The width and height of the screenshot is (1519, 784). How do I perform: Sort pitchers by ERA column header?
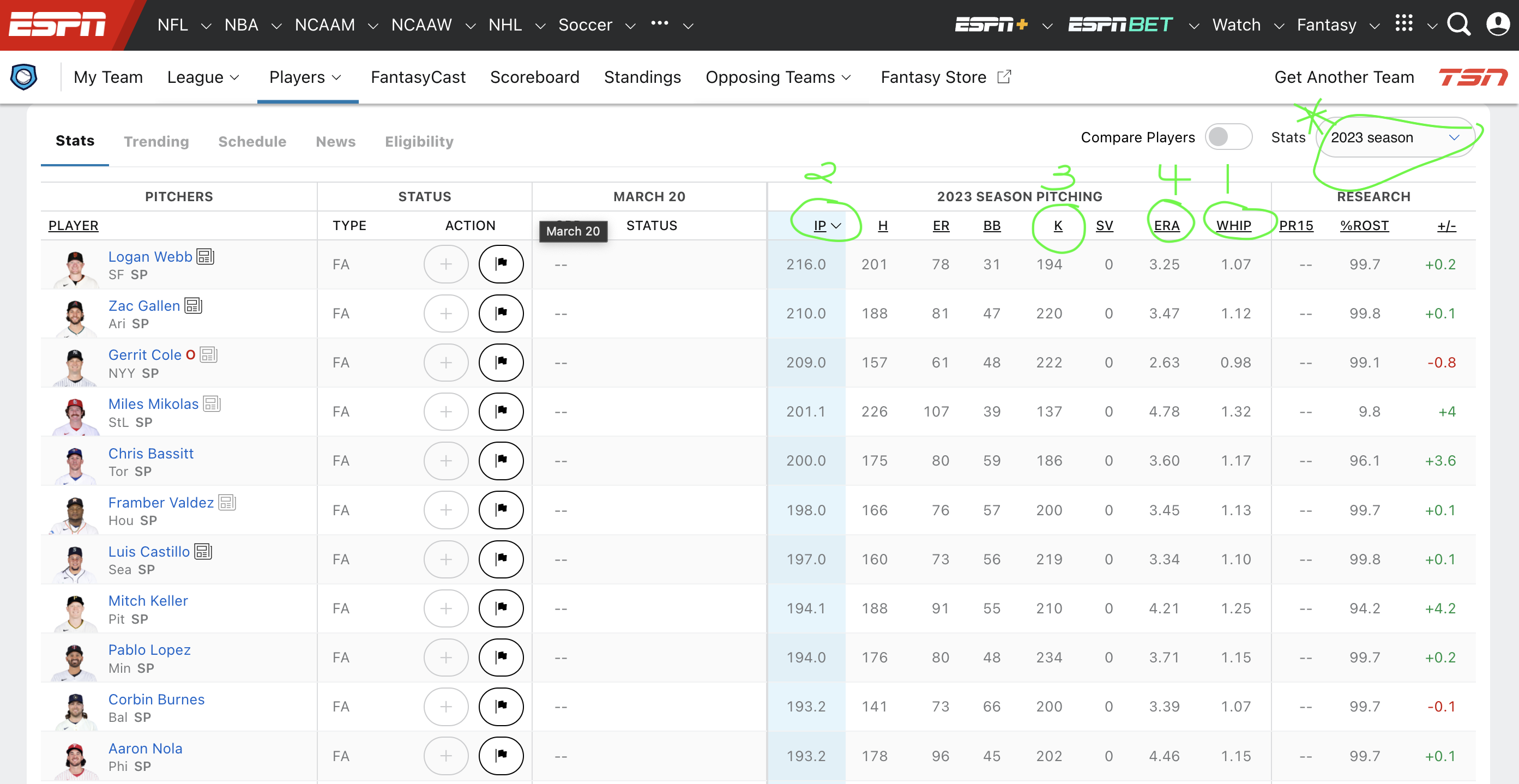[x=1166, y=226]
